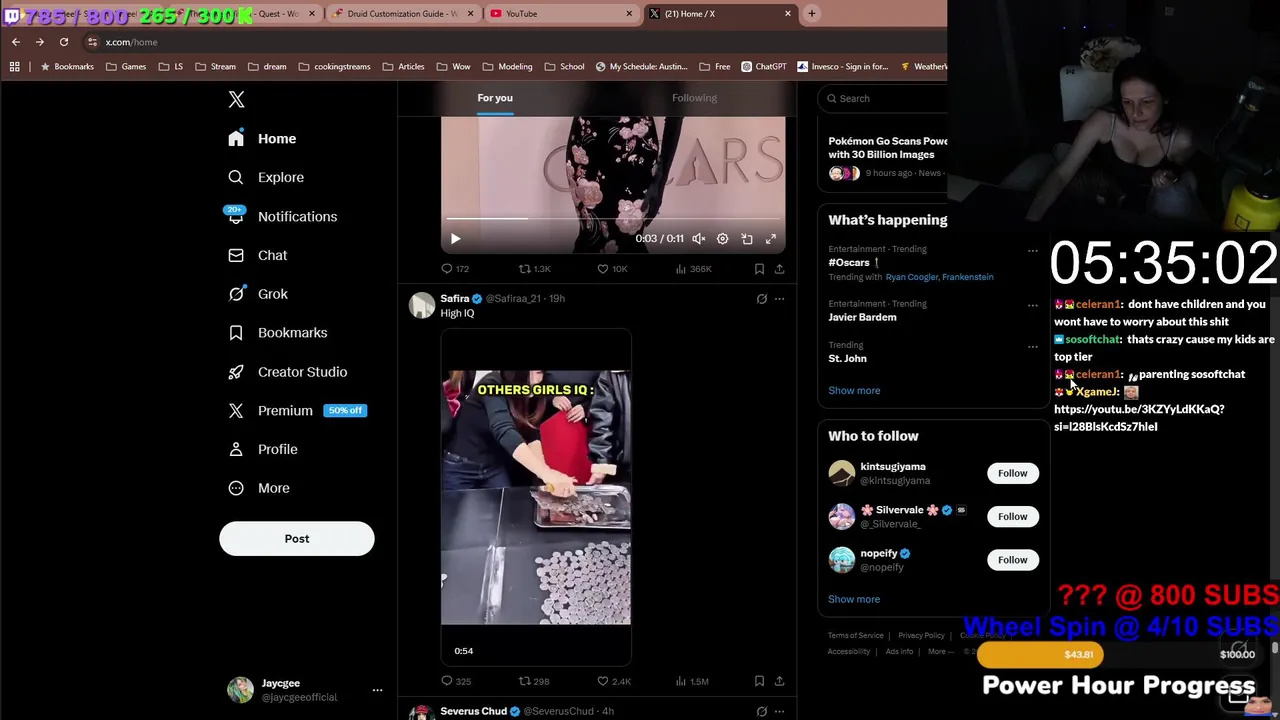The image size is (1280, 720).
Task: Open the ChatGPT bookmark
Action: [764, 67]
